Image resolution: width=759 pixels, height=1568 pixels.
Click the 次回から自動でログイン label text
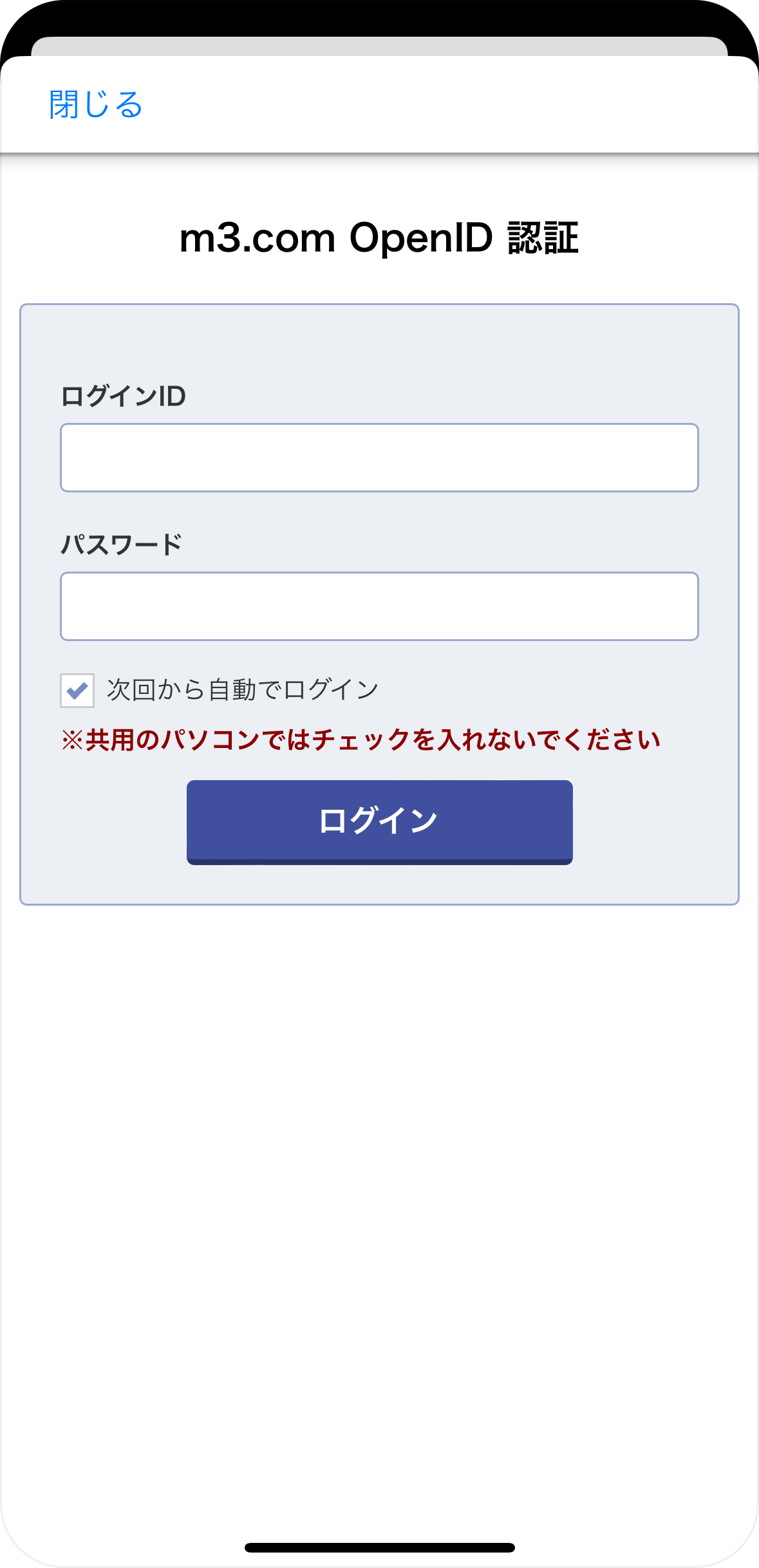click(x=243, y=690)
